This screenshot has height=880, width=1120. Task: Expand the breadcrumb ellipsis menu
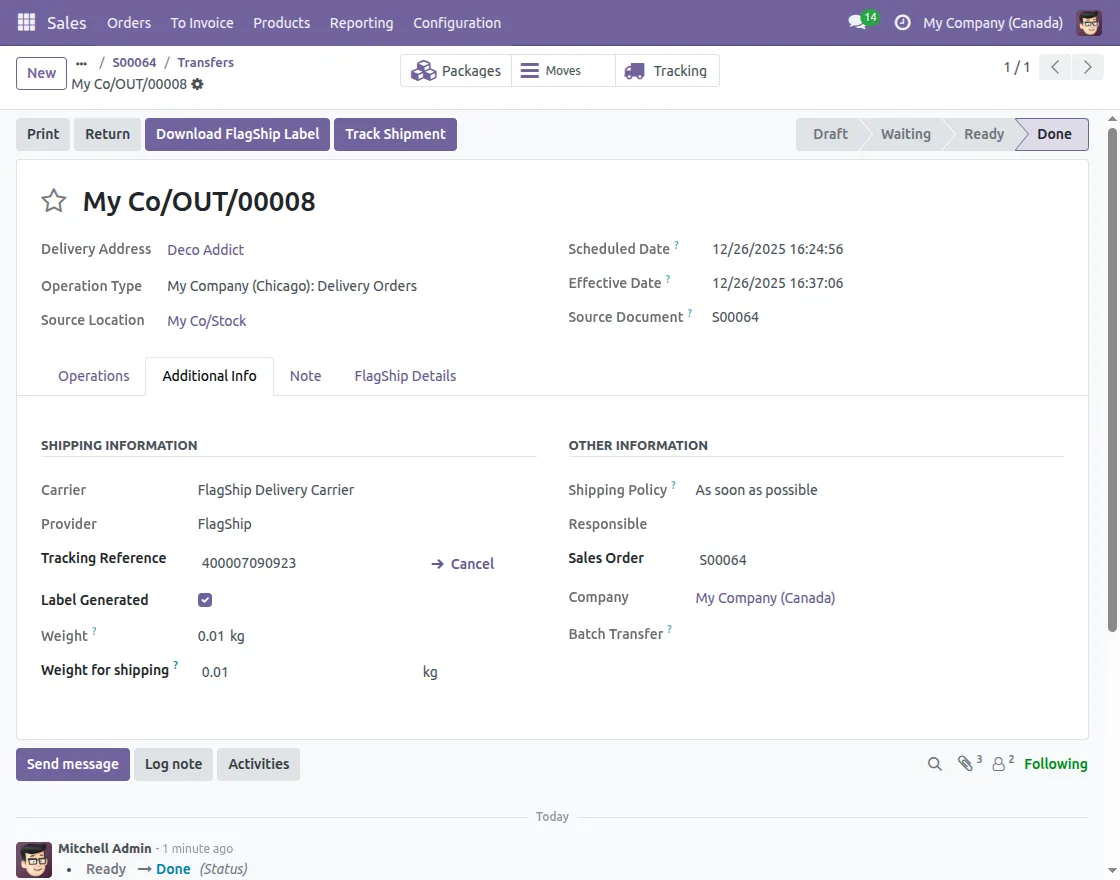(x=80, y=61)
